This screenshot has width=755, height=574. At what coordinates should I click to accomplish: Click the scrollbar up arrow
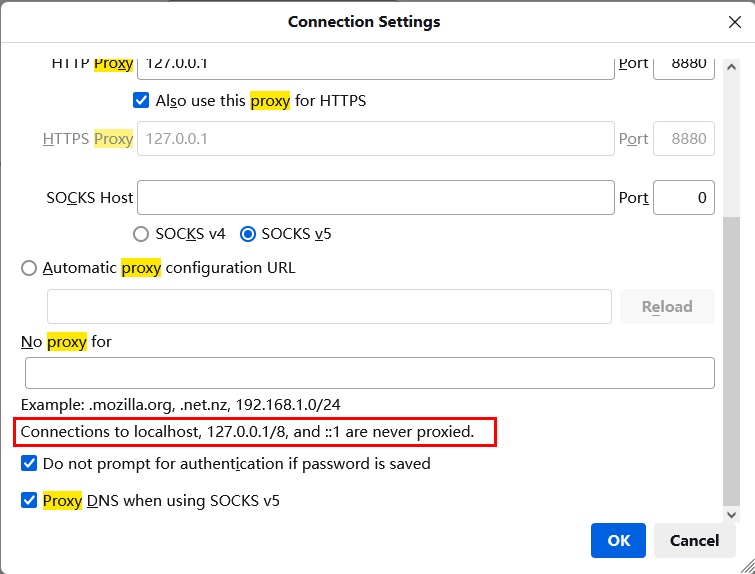point(731,67)
